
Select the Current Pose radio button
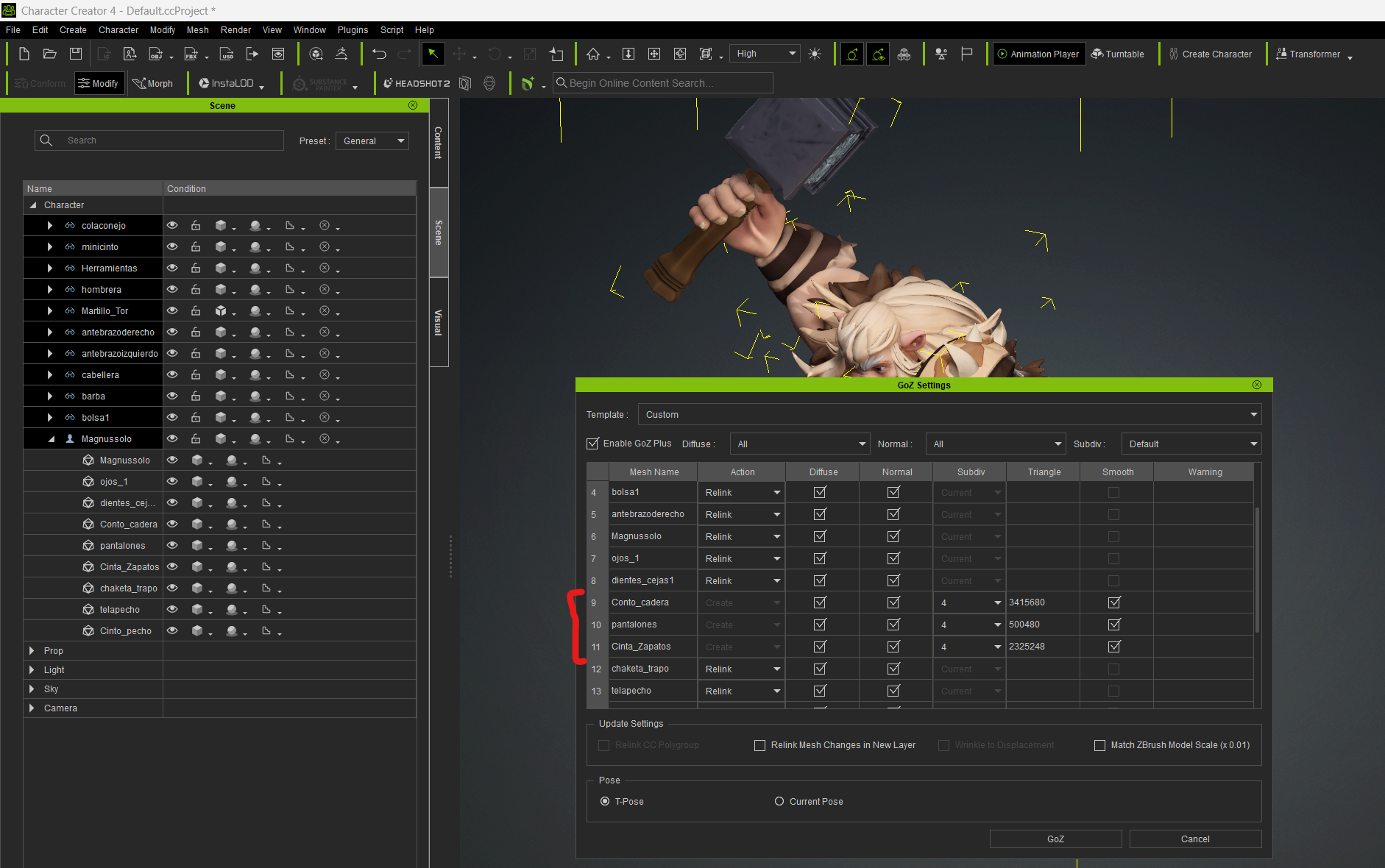779,801
